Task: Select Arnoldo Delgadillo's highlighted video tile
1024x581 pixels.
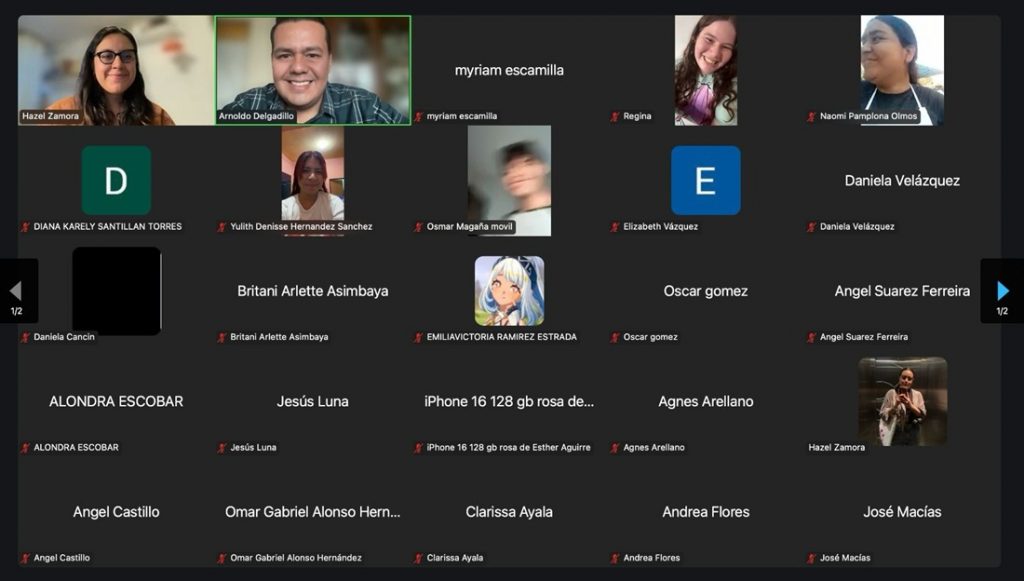Action: (313, 70)
